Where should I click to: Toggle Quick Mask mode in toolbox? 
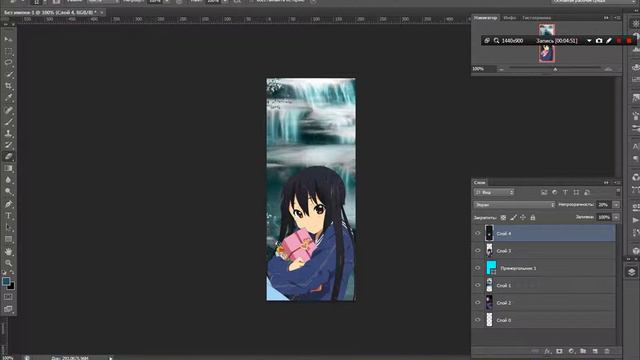coord(8,297)
